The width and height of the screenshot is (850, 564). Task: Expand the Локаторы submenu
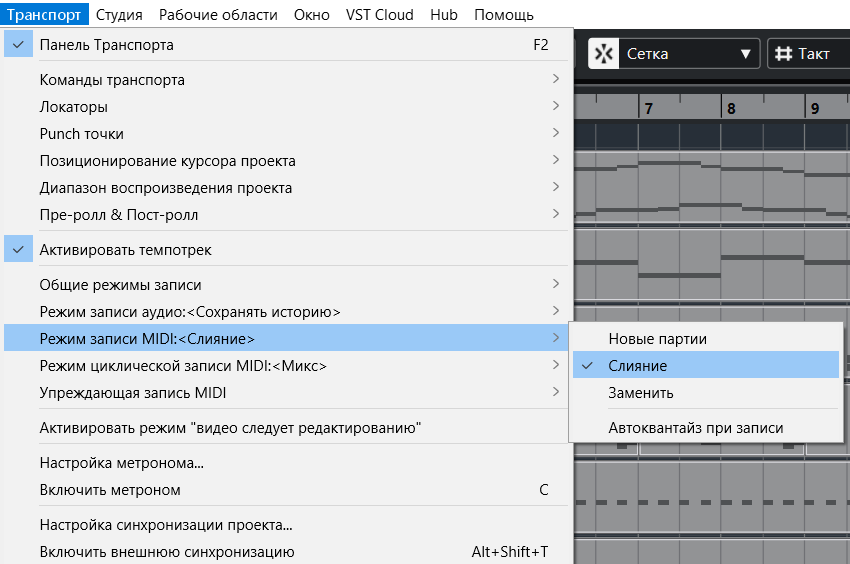click(x=74, y=107)
